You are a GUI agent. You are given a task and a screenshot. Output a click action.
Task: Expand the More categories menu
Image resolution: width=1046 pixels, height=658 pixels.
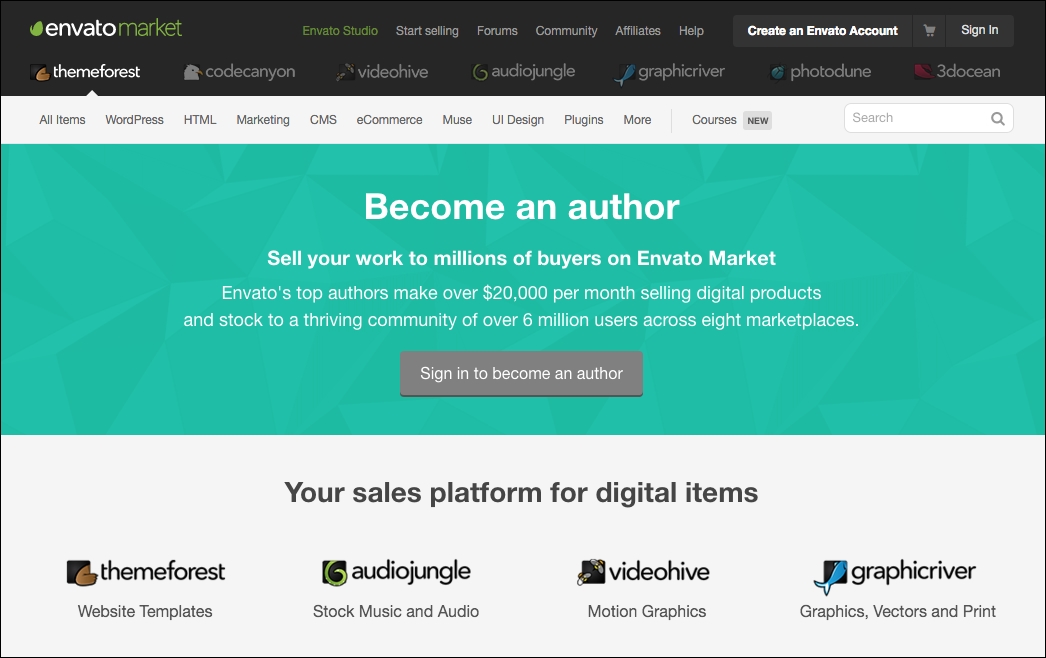tap(637, 120)
